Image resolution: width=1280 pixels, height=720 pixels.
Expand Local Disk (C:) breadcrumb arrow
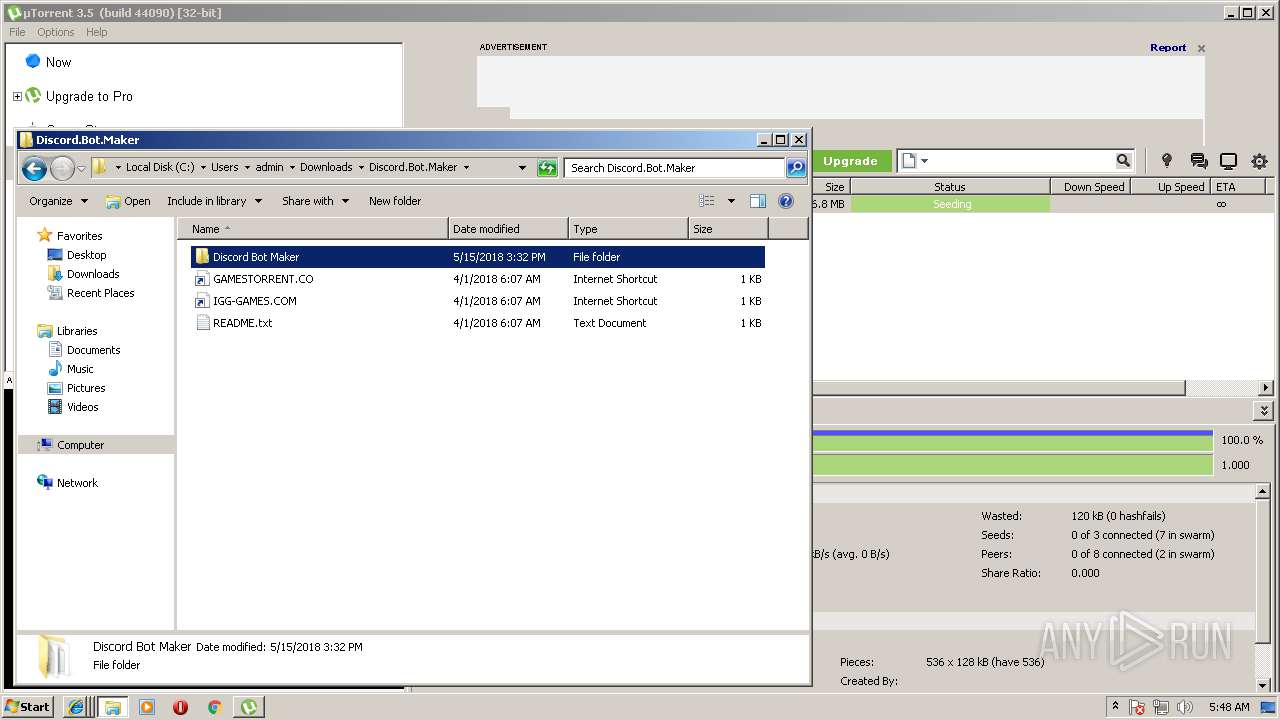[x=203, y=168]
